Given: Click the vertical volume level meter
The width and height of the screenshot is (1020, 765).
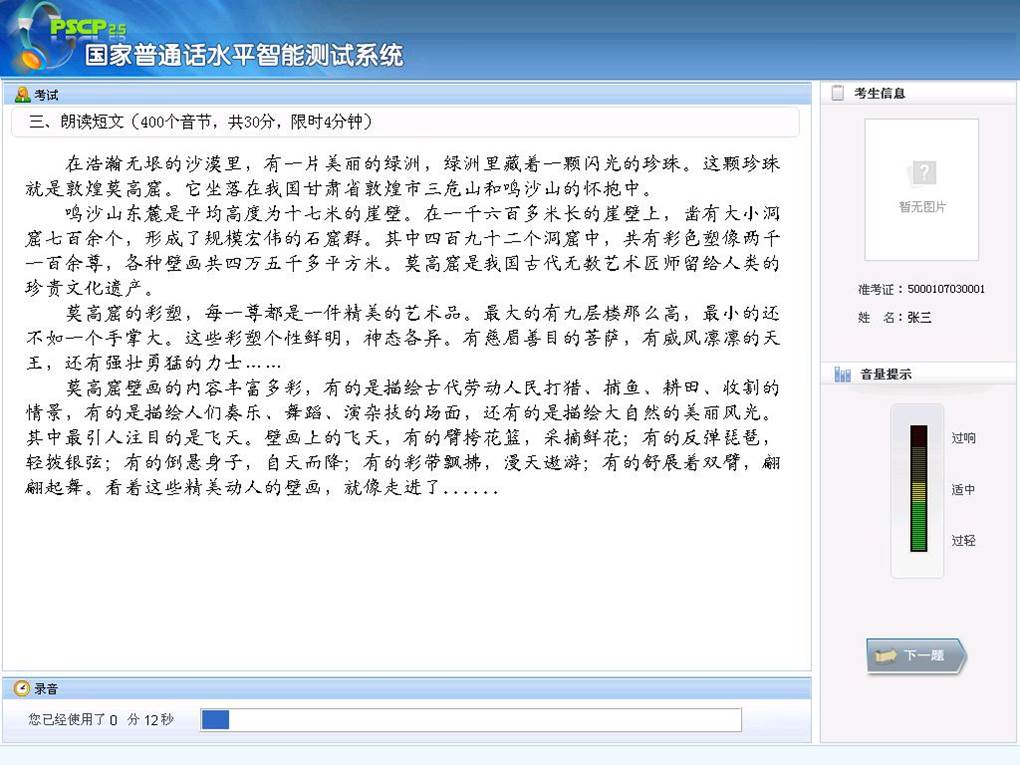Looking at the screenshot, I should pyautogui.click(x=918, y=490).
